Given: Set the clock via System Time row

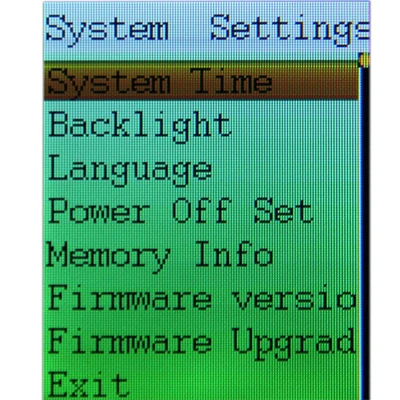Looking at the screenshot, I should click(201, 81).
